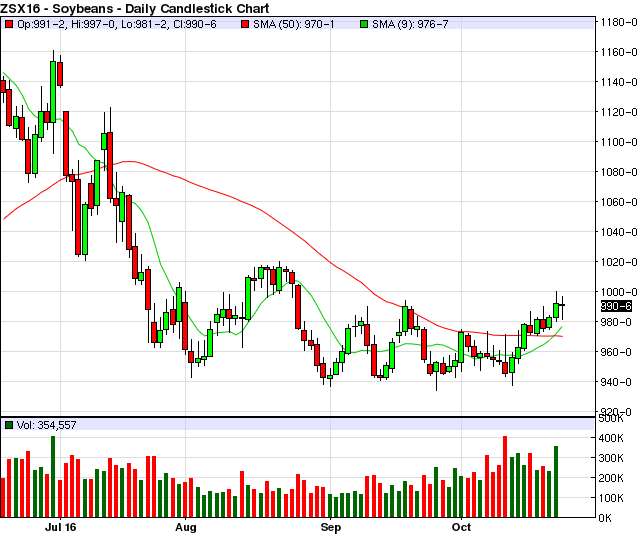Click the highlighted 990-6 last price tag

616,306
